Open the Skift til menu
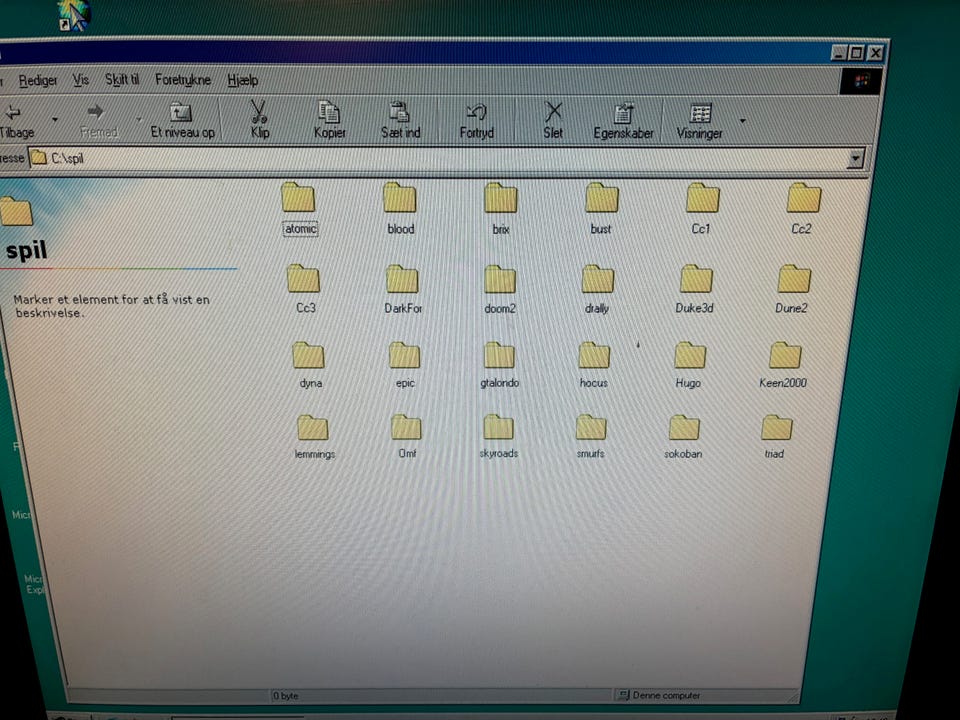This screenshot has height=720, width=960. pos(122,80)
